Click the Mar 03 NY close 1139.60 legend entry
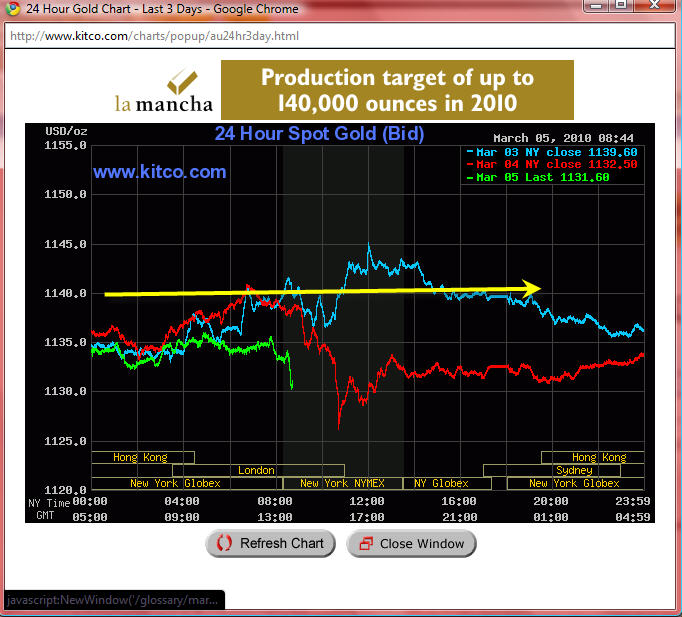This screenshot has width=682, height=617. [552, 152]
